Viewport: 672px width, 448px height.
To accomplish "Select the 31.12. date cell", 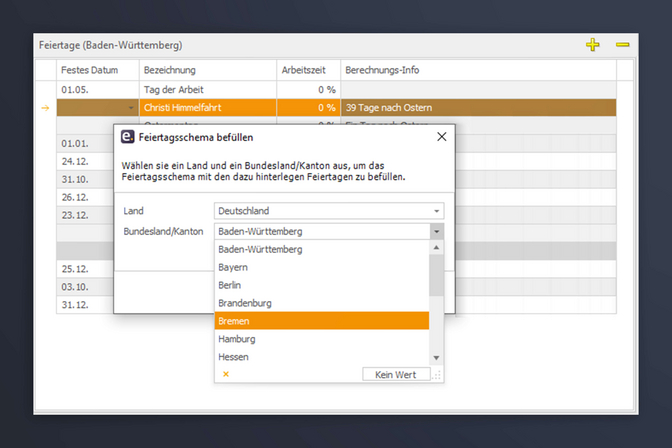I will point(85,305).
